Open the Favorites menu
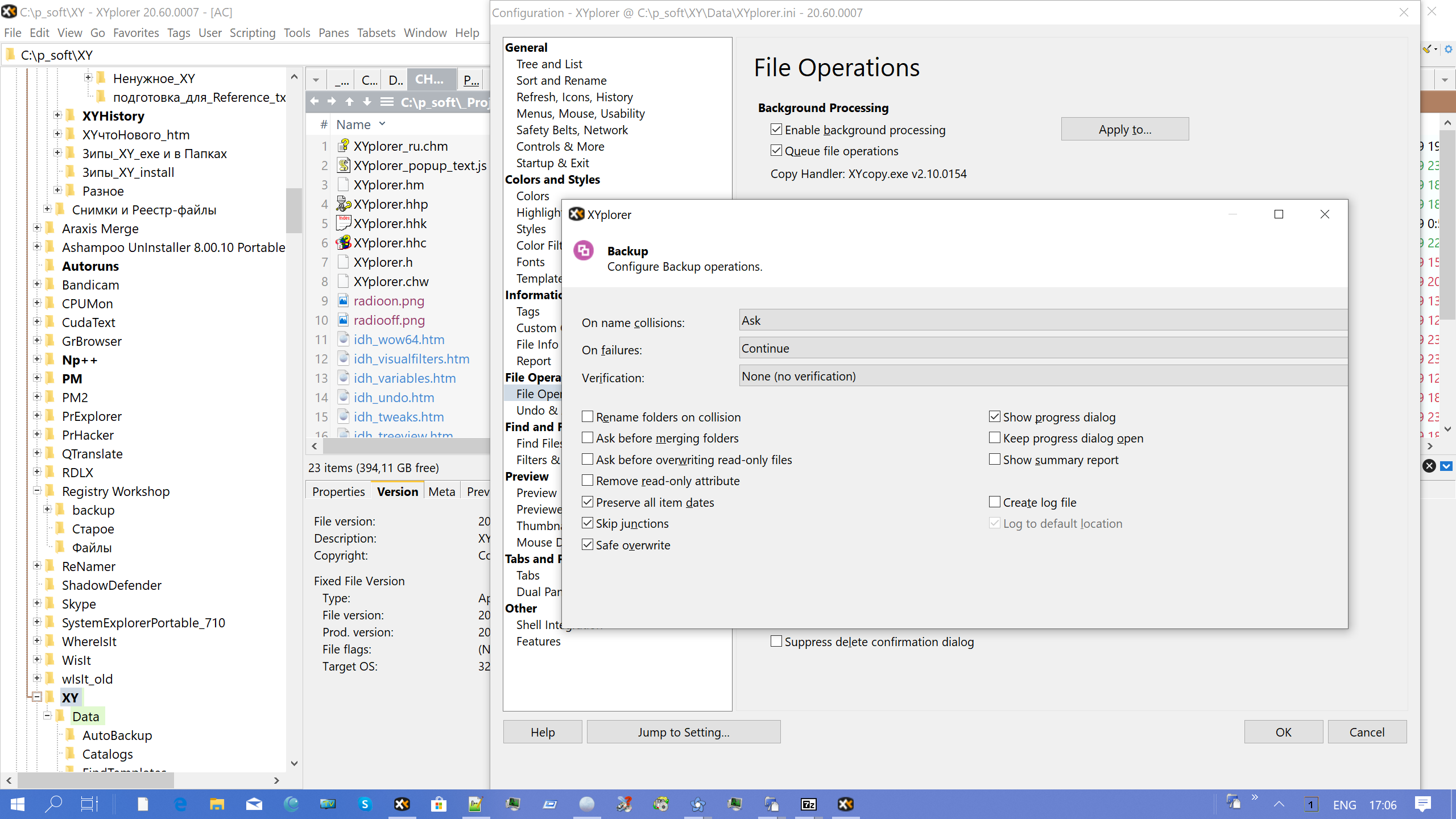The width and height of the screenshot is (1456, 819). pos(136,33)
